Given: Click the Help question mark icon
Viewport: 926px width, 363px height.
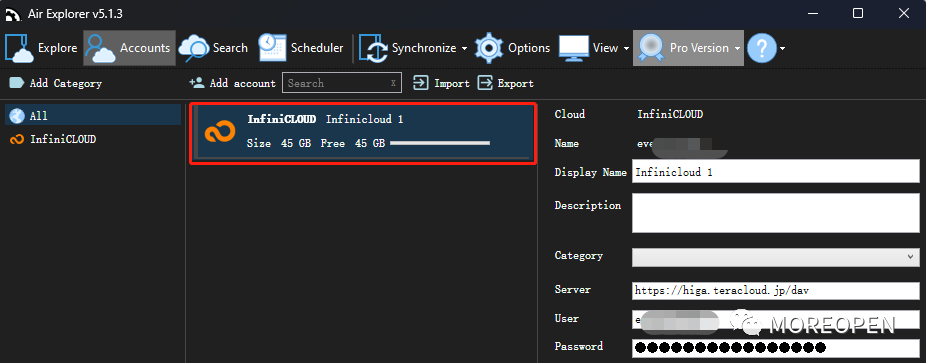Looking at the screenshot, I should (761, 48).
